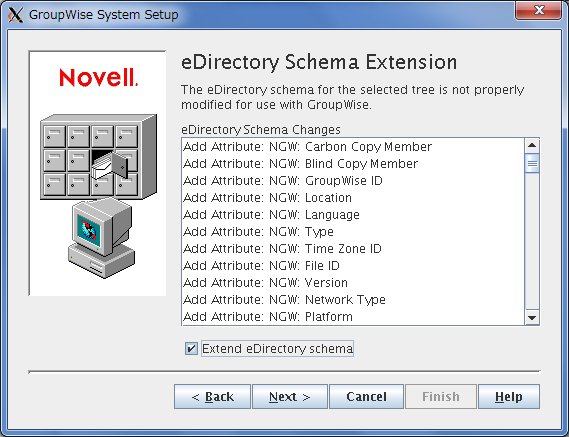Click the scrollbar thumb in schema changes list
Screen dimensions: 569x437
[532, 163]
